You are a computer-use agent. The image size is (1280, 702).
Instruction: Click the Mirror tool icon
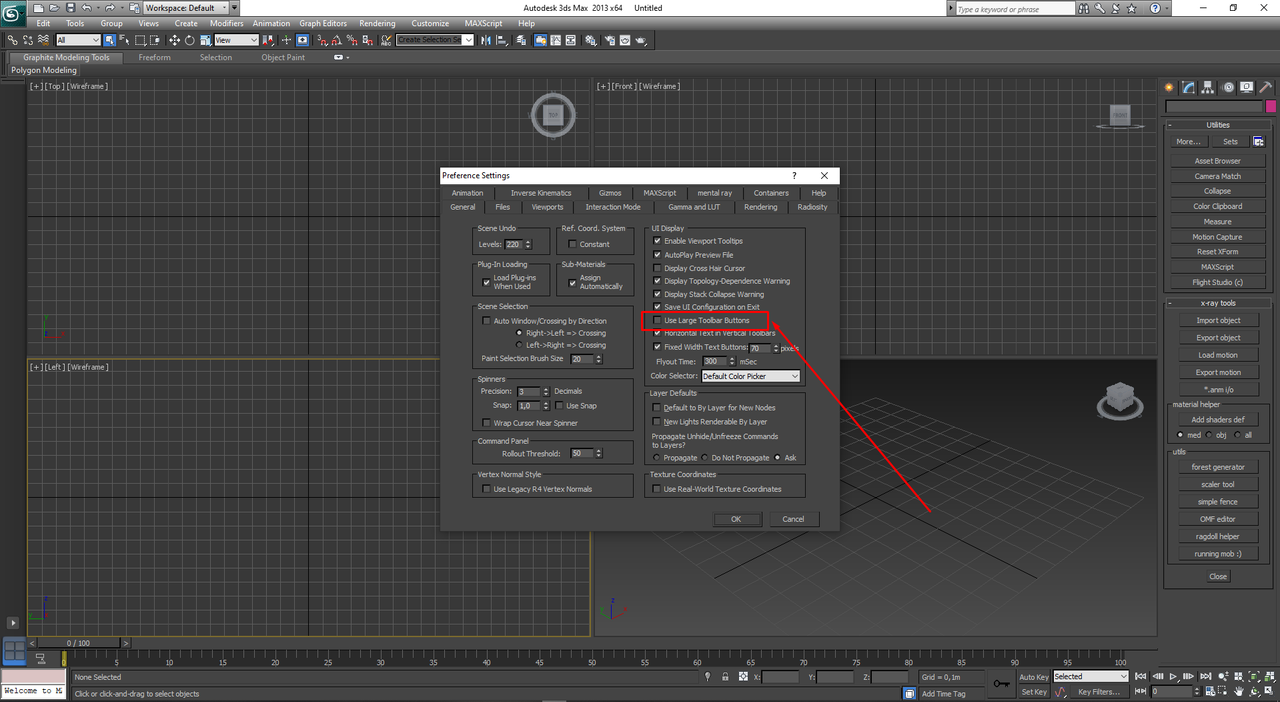click(485, 40)
